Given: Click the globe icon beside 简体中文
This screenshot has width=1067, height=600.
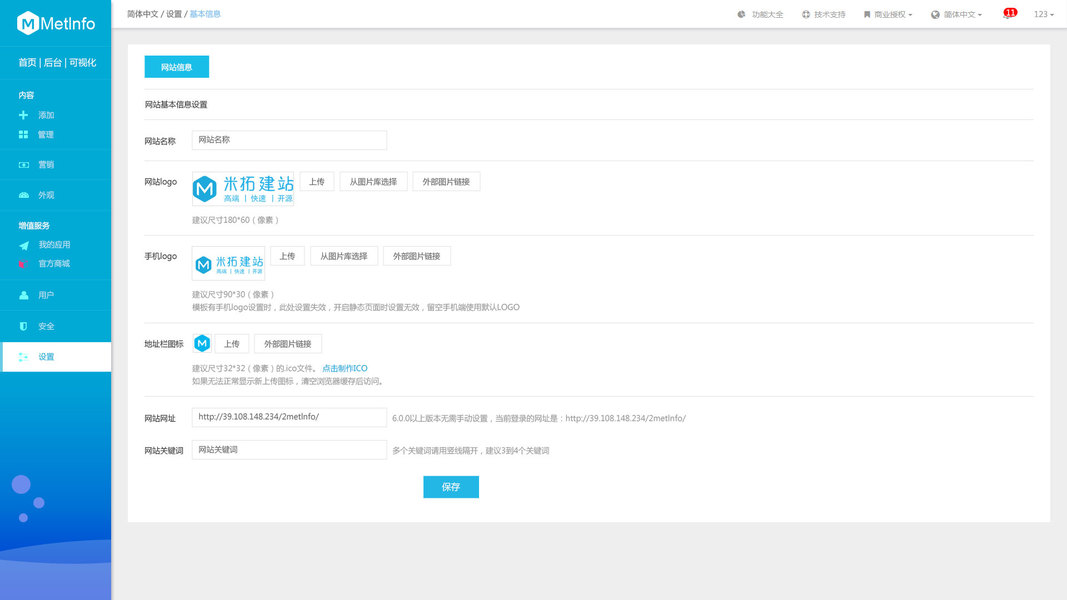Looking at the screenshot, I should click(936, 14).
